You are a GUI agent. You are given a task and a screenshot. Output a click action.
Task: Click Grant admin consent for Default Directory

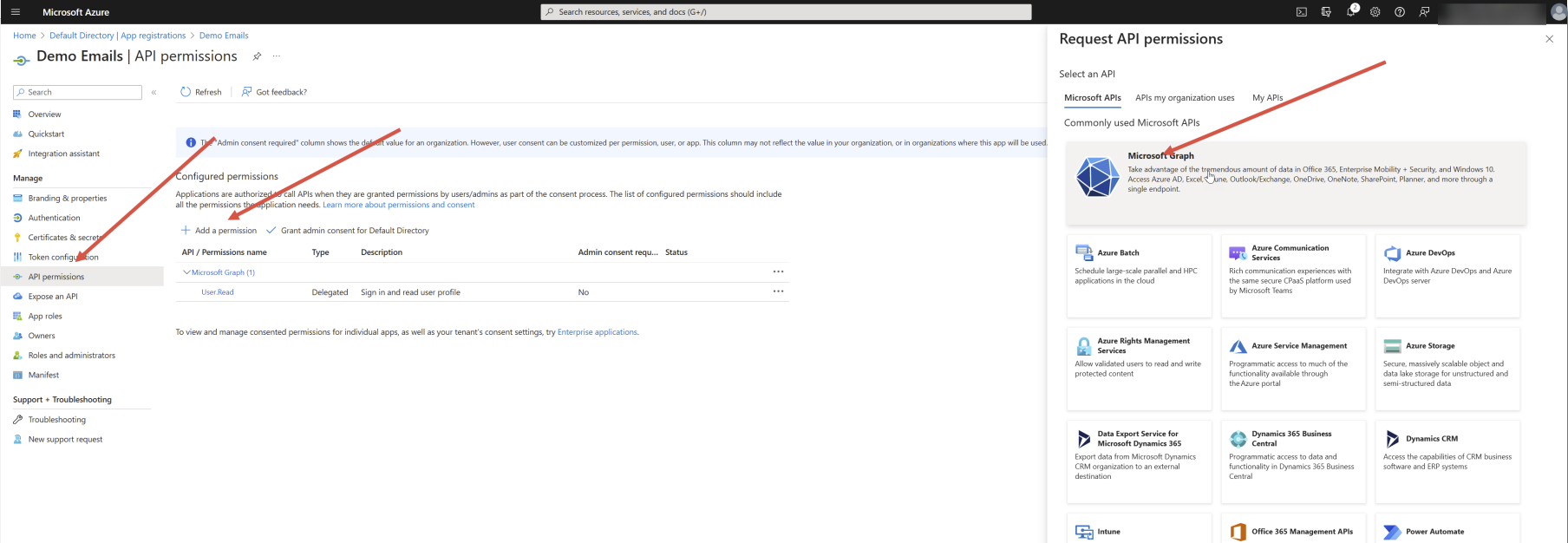click(348, 231)
